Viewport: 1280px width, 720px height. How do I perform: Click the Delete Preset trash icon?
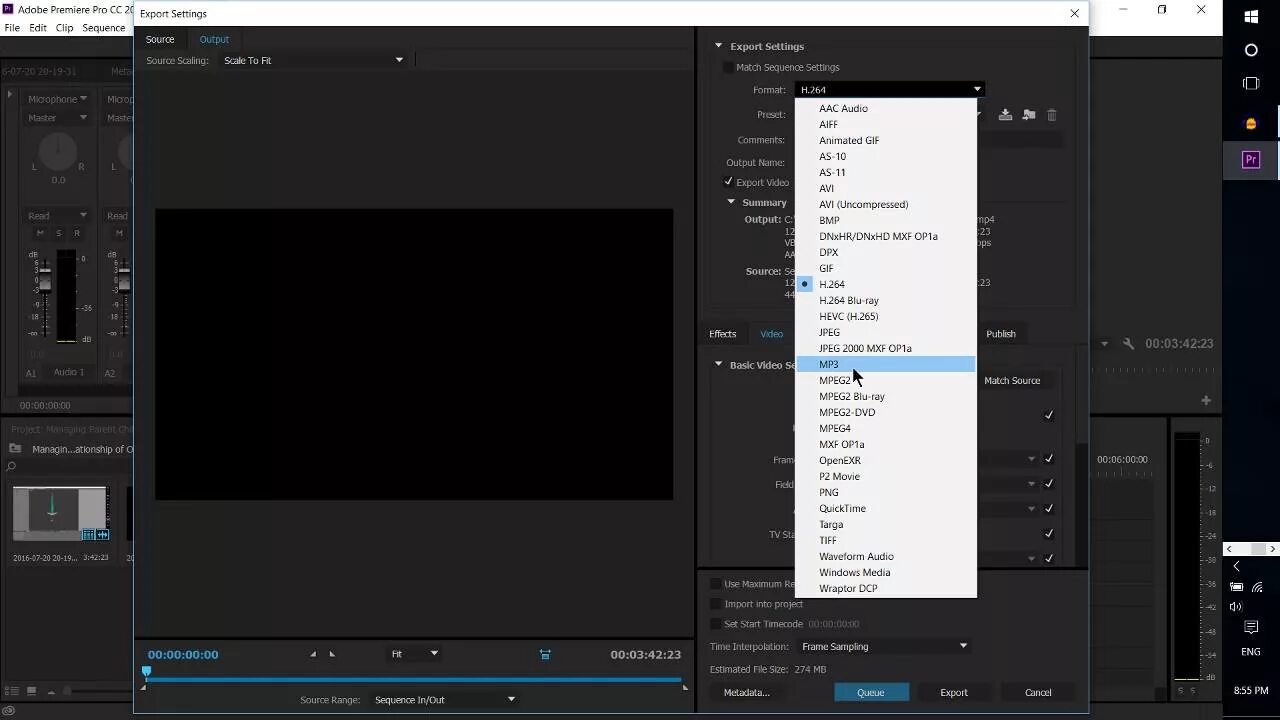tap(1051, 115)
